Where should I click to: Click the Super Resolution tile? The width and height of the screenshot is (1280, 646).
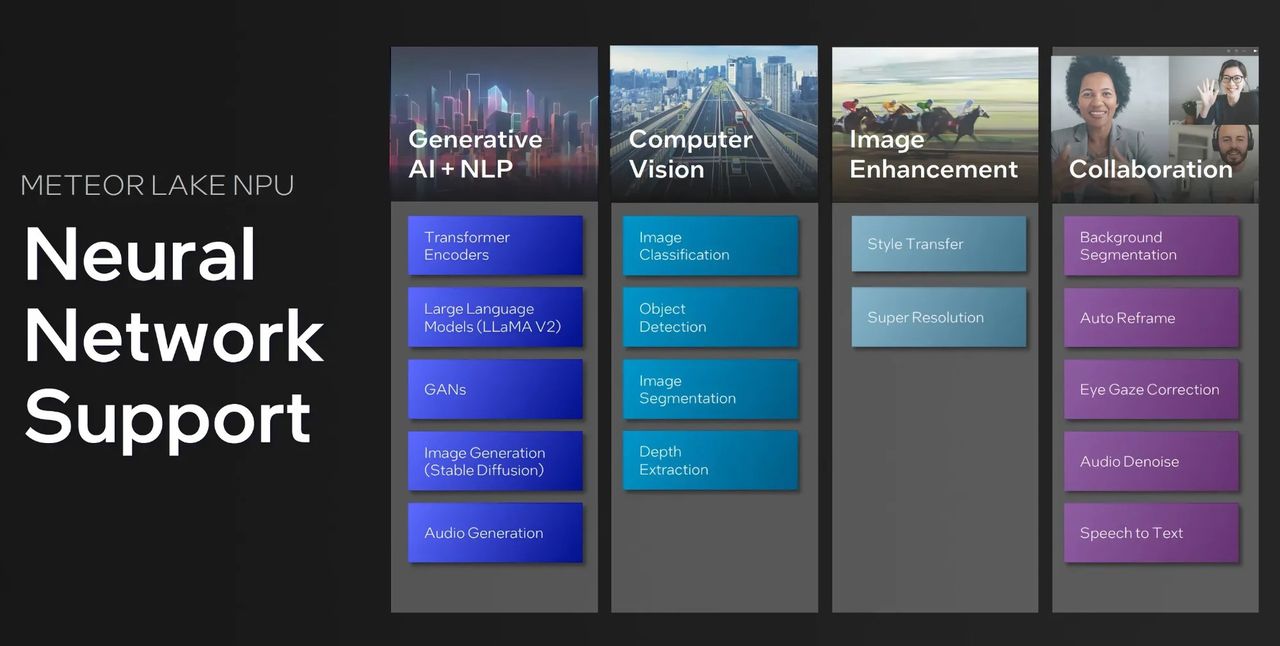938,317
